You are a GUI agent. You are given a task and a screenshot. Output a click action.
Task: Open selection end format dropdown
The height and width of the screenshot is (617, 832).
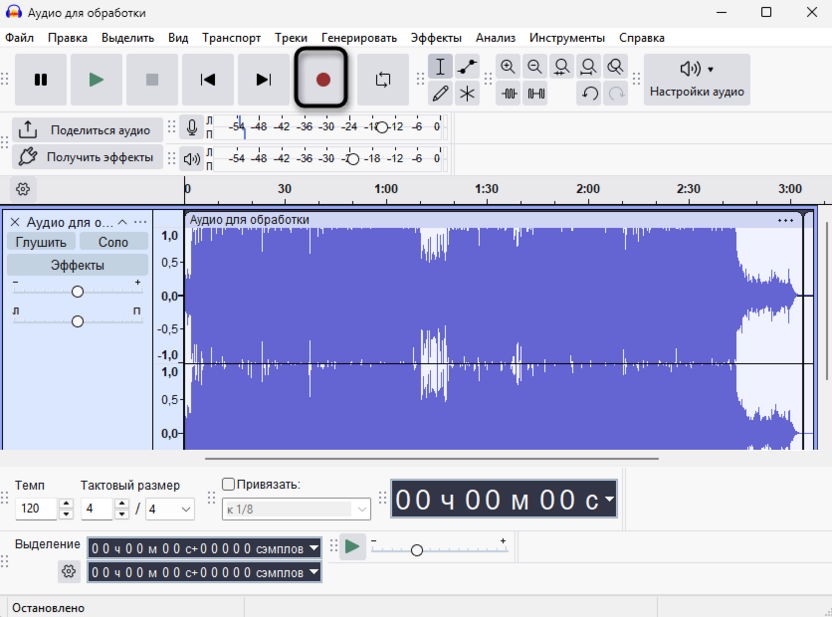[314, 572]
